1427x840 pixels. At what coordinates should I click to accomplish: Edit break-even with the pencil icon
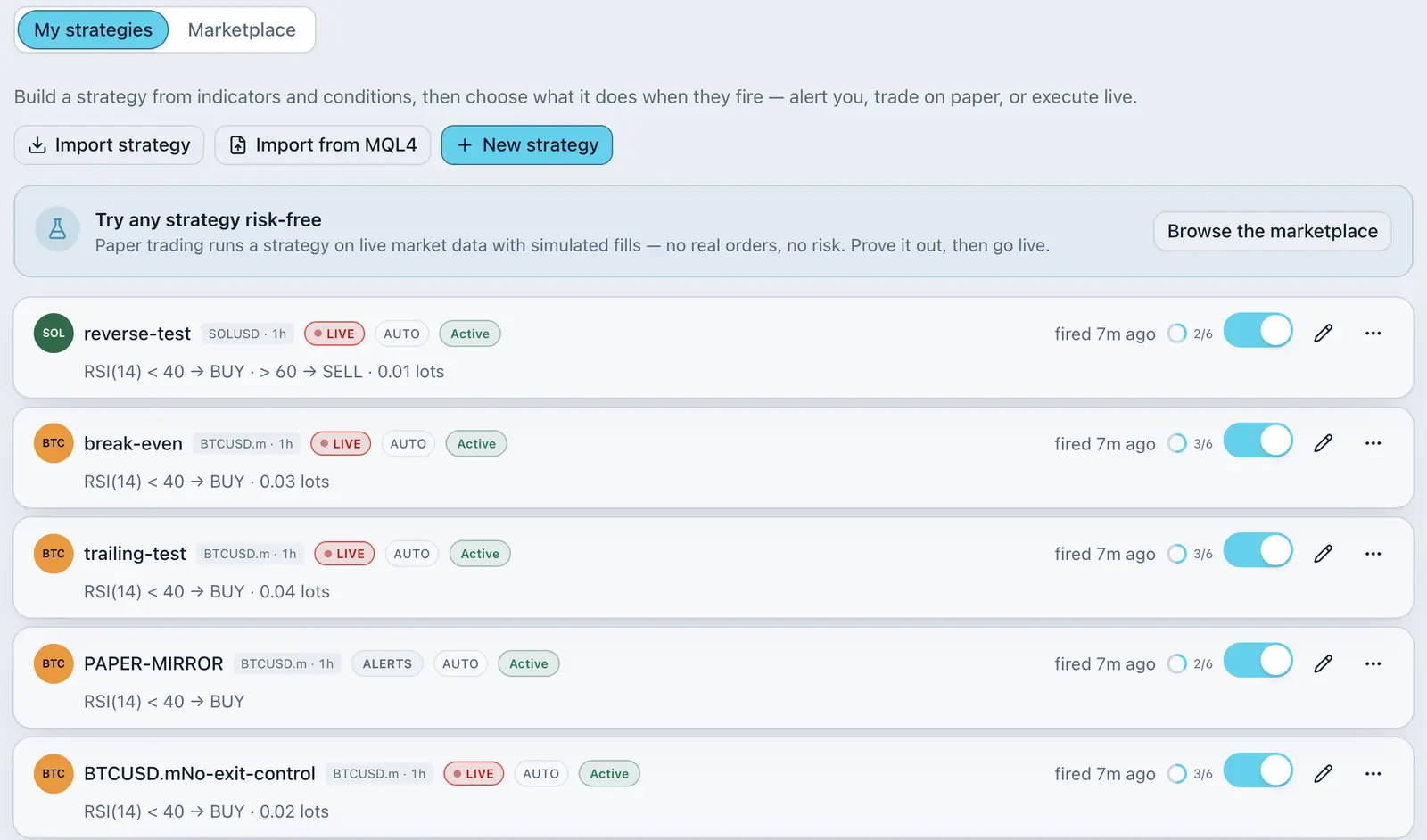[1324, 443]
